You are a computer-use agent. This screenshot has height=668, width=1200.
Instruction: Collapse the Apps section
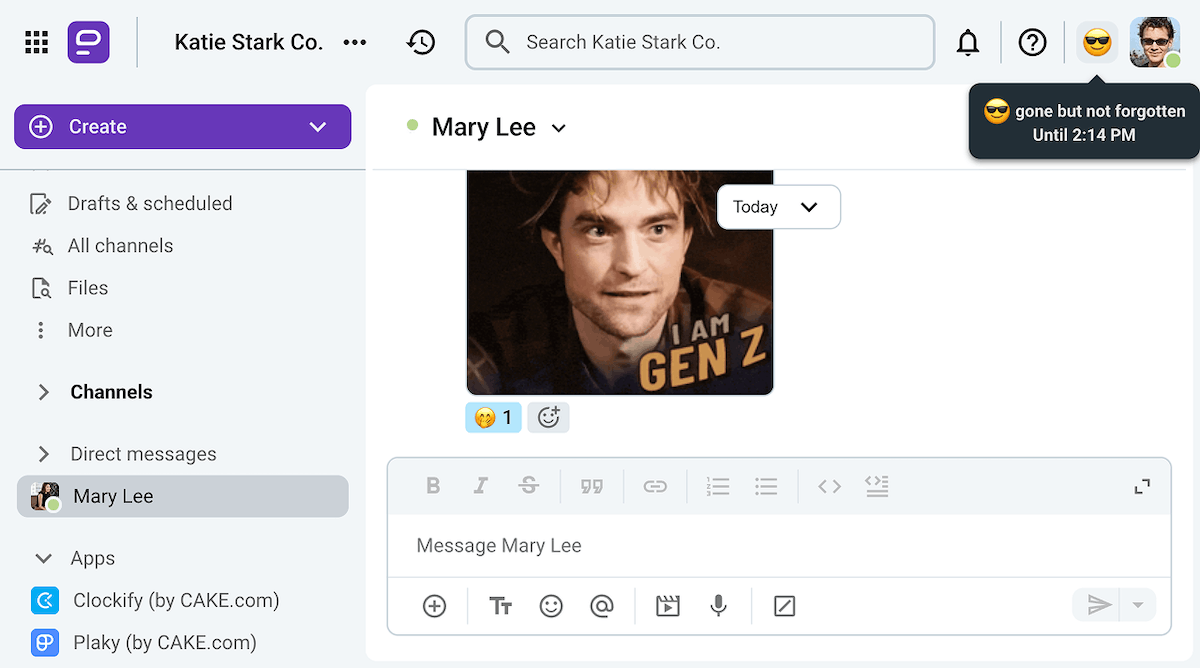tap(42, 558)
